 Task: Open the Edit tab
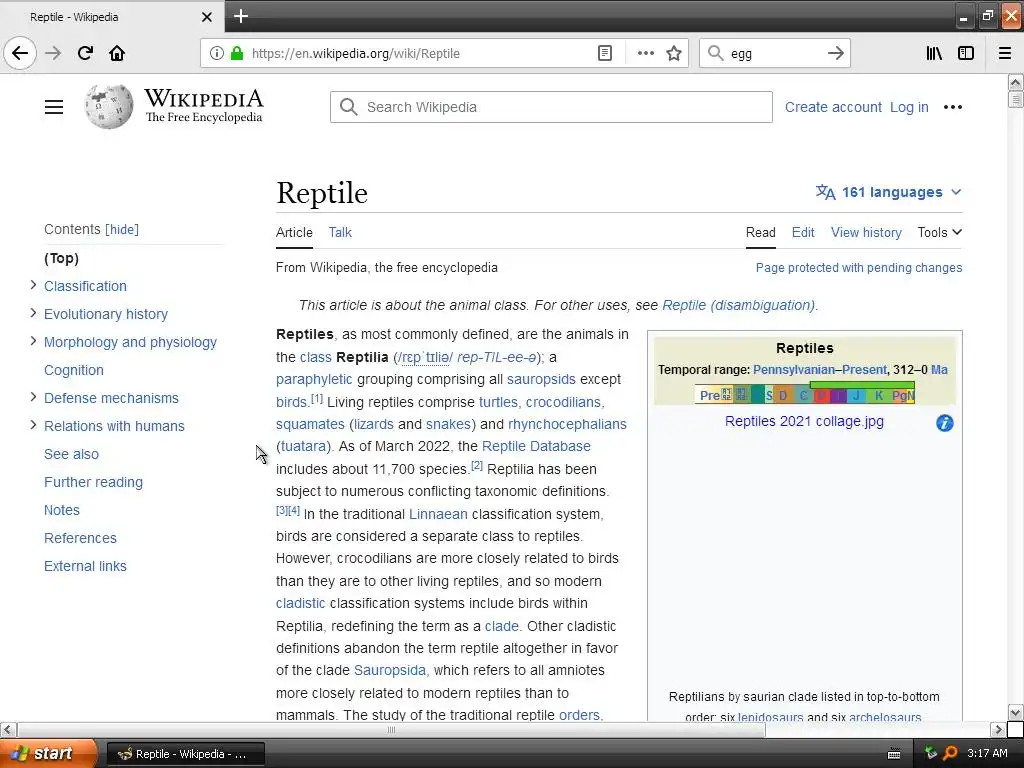803,232
